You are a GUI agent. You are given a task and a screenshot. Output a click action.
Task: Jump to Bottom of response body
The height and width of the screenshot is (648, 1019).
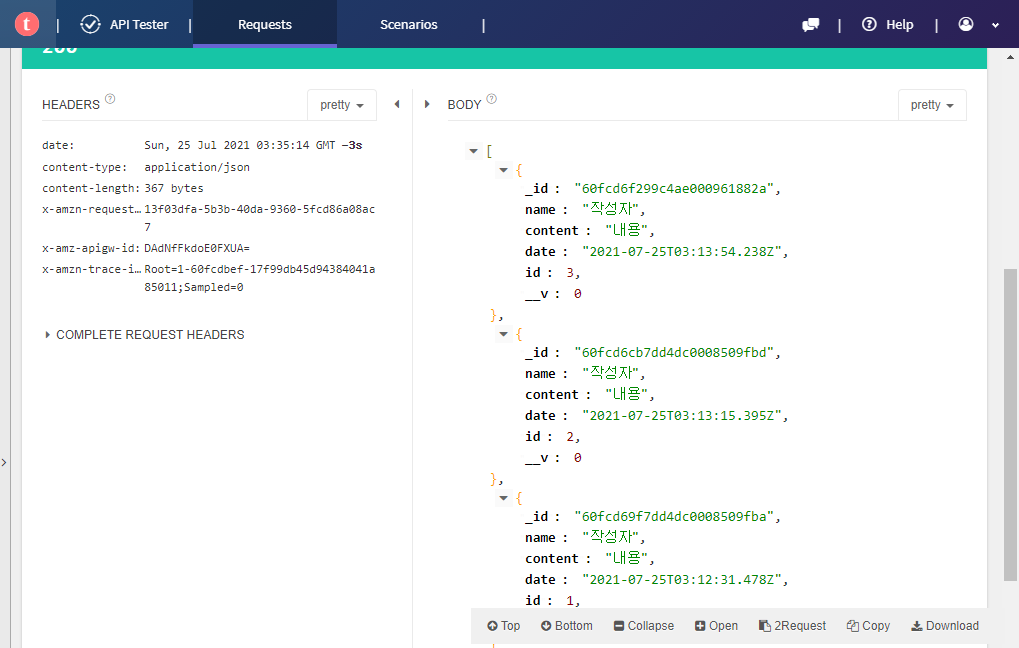click(567, 626)
